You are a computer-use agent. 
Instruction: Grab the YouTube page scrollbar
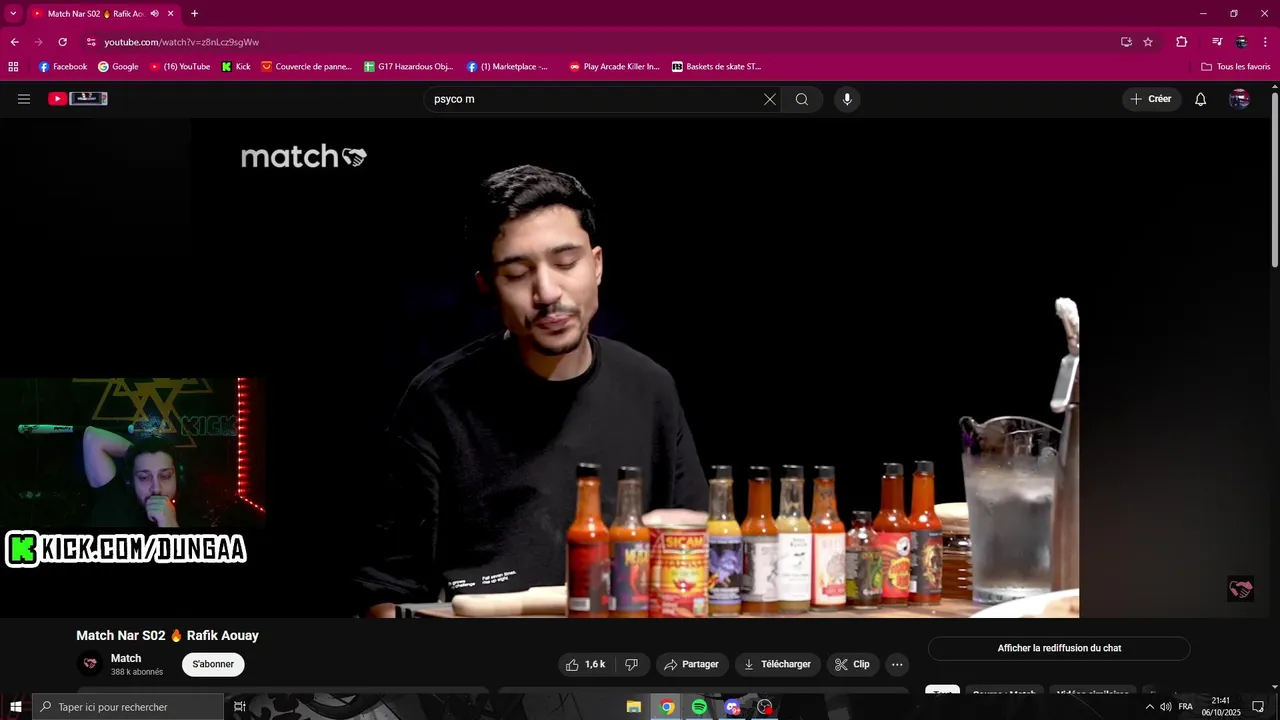coord(1274,180)
